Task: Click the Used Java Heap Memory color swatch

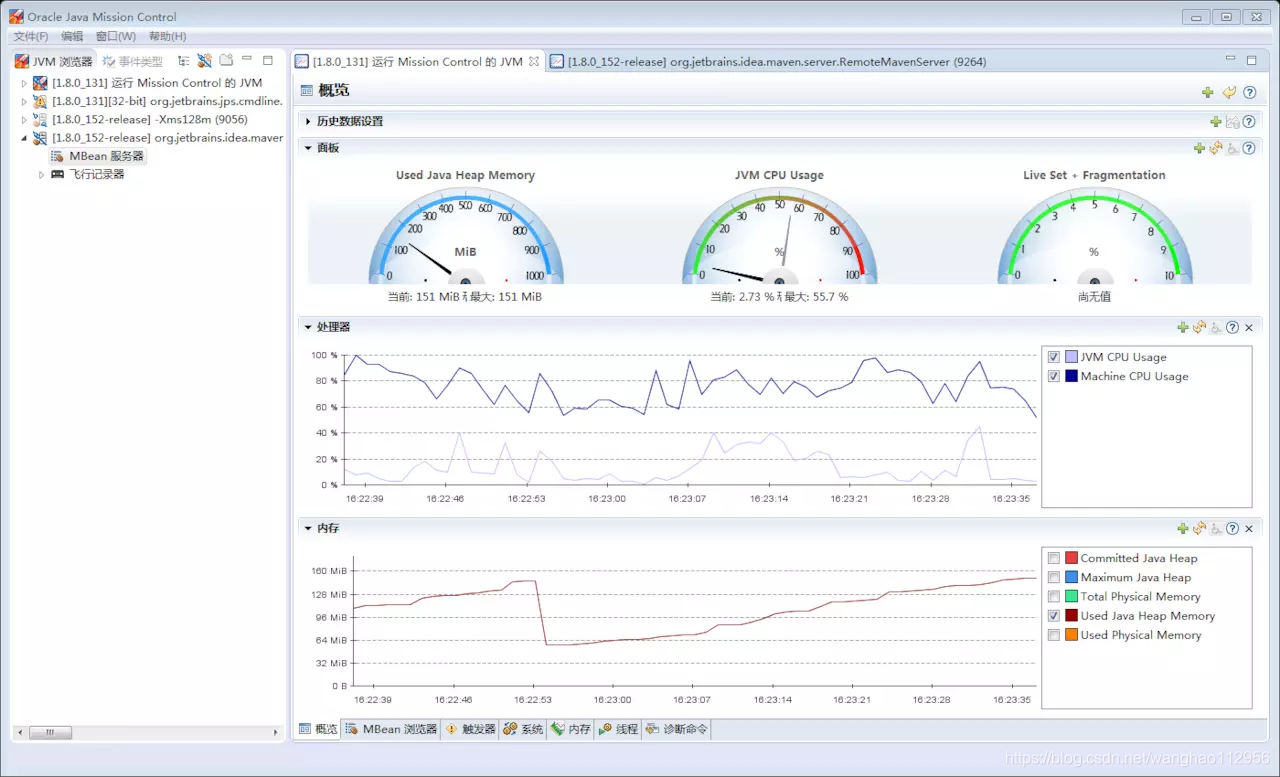Action: point(1071,616)
